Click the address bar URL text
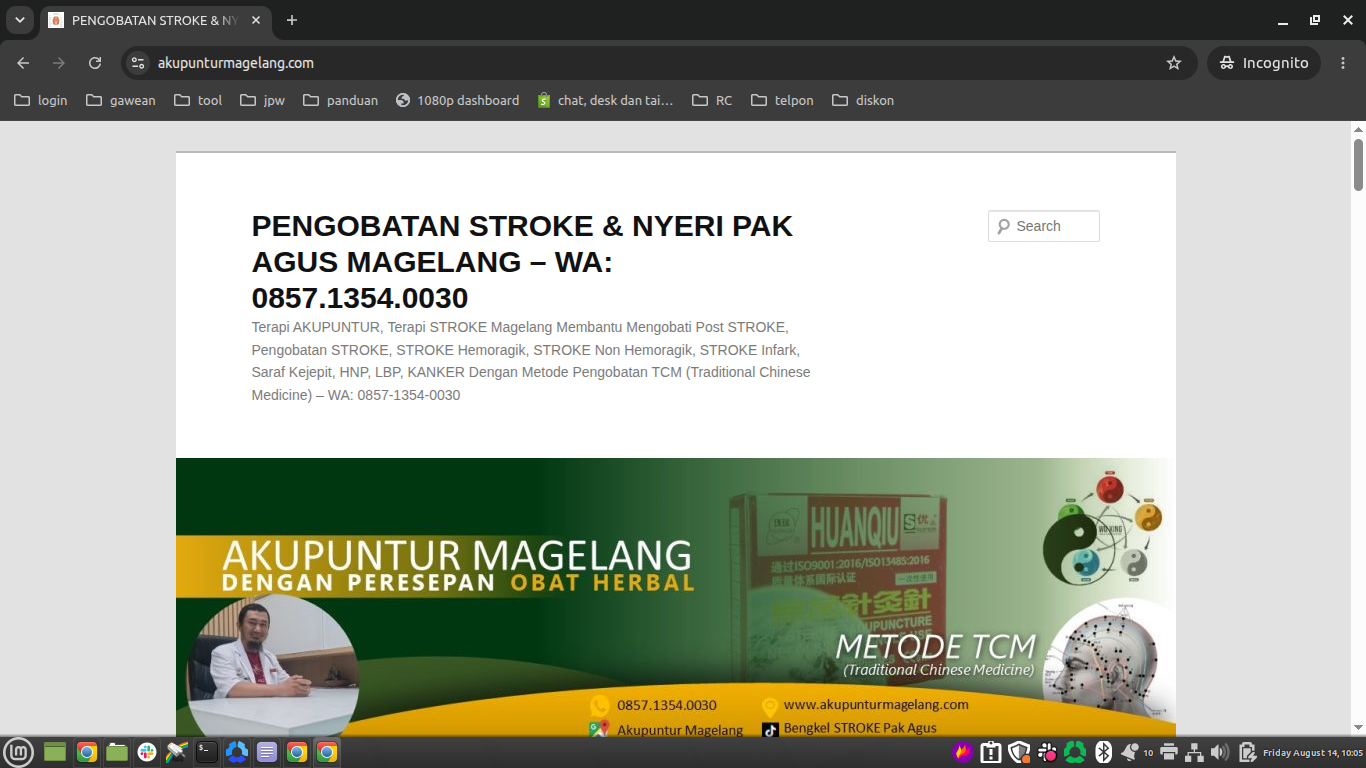The image size is (1366, 768). 236,63
